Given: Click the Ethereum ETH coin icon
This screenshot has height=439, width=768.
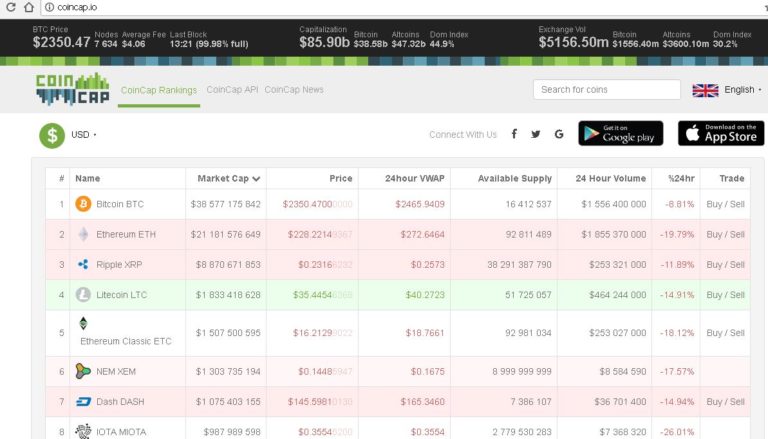Looking at the screenshot, I should tap(83, 234).
